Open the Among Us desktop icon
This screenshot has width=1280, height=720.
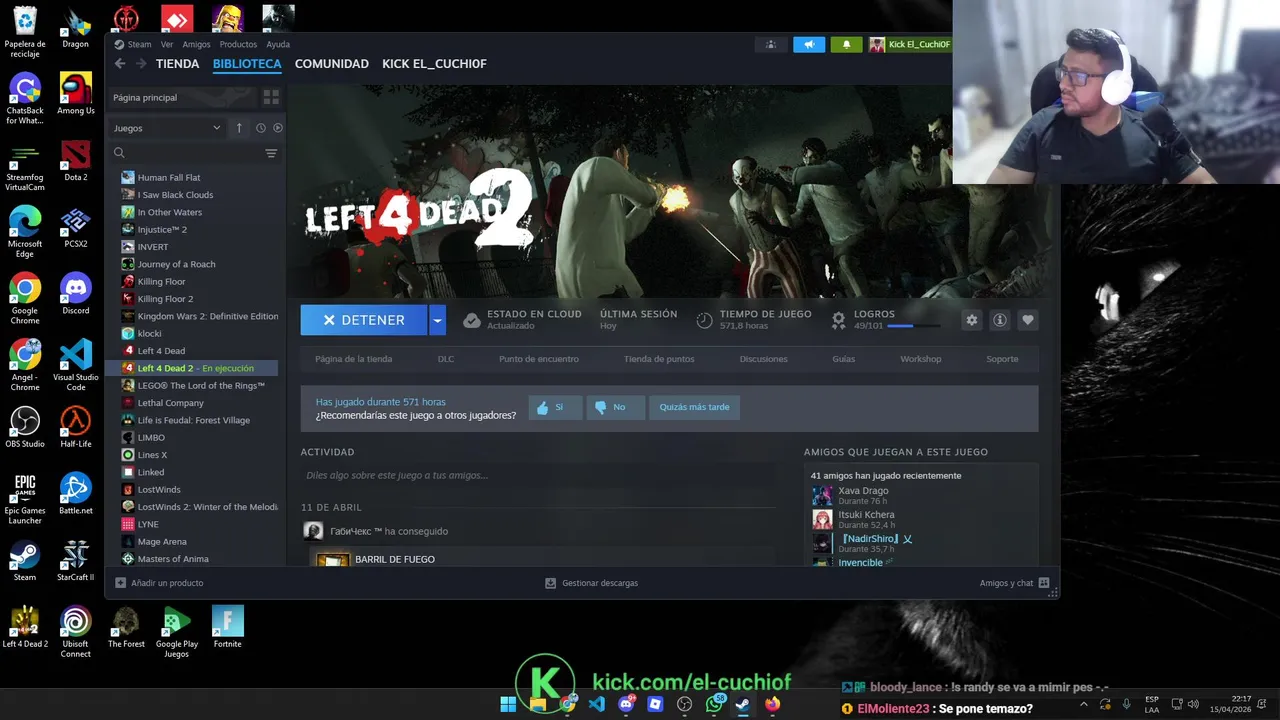pyautogui.click(x=75, y=94)
